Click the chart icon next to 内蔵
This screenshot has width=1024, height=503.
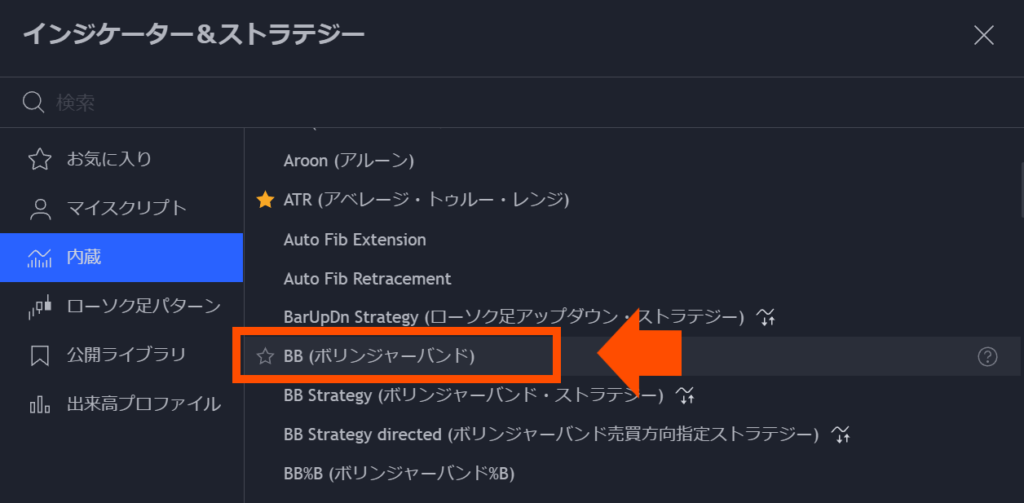tap(40, 257)
